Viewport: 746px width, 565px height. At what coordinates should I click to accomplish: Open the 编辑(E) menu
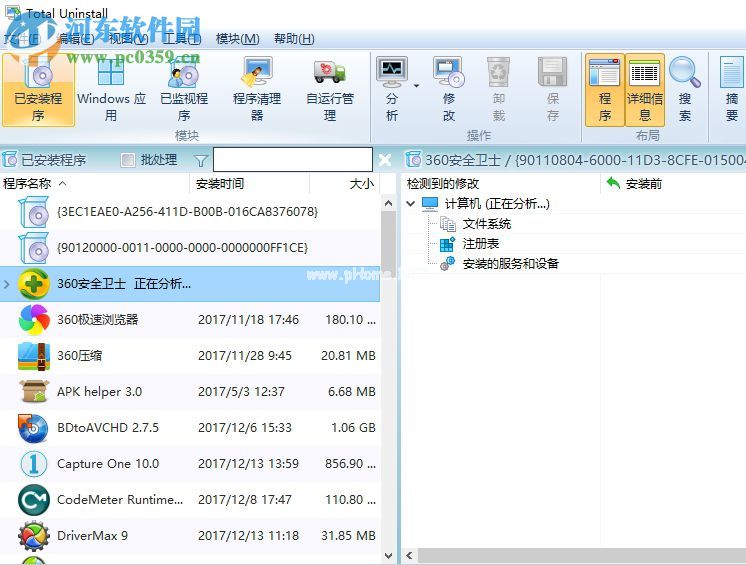(x=75, y=39)
